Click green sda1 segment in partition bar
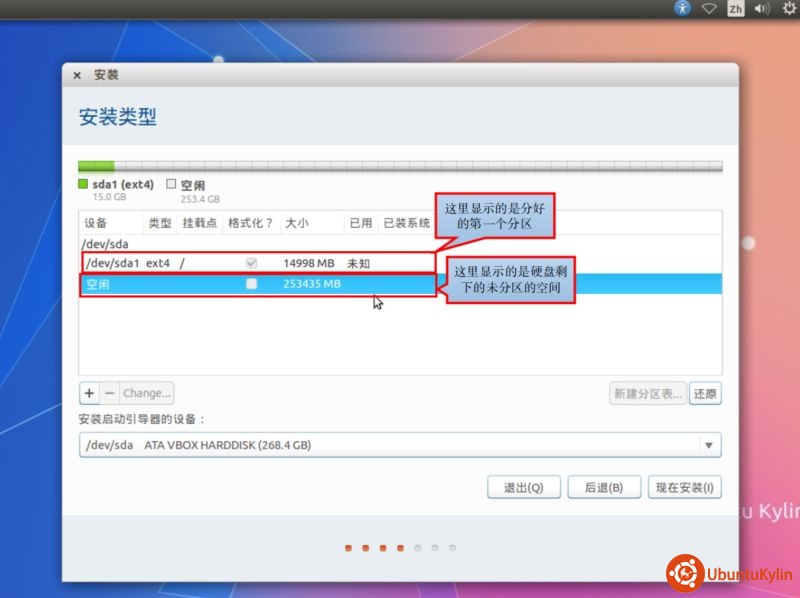Image resolution: width=800 pixels, height=598 pixels. coord(96,166)
